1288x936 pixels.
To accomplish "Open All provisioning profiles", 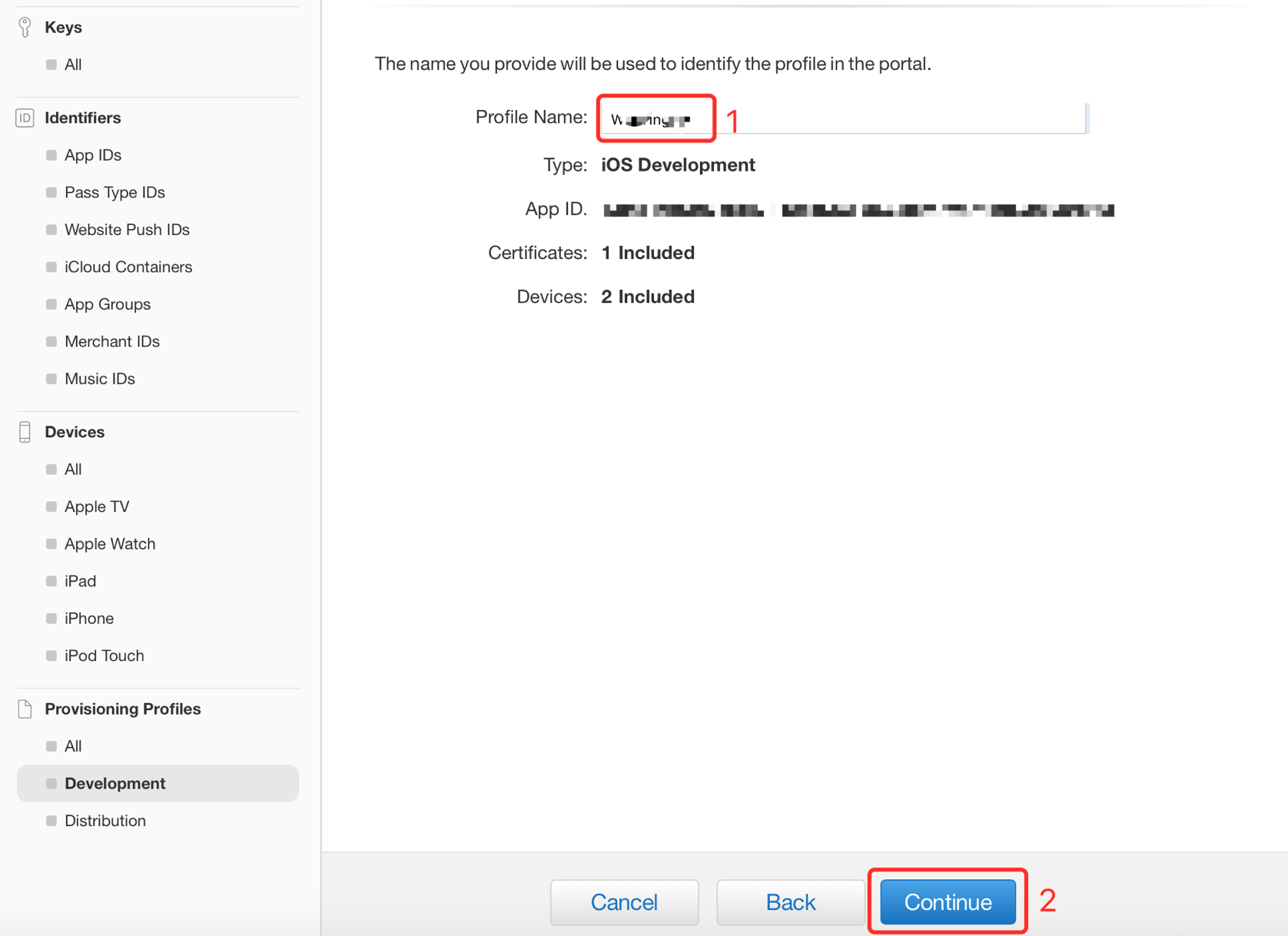I will pyautogui.click(x=73, y=746).
